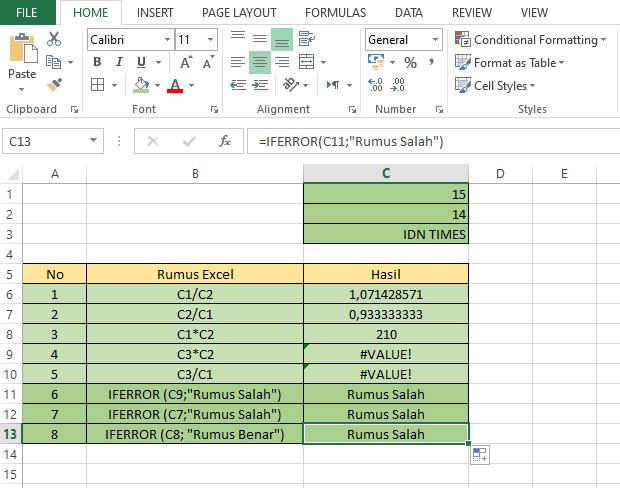Open the General number format dropdown
Viewport: 620px width, 488px height.
[435, 40]
